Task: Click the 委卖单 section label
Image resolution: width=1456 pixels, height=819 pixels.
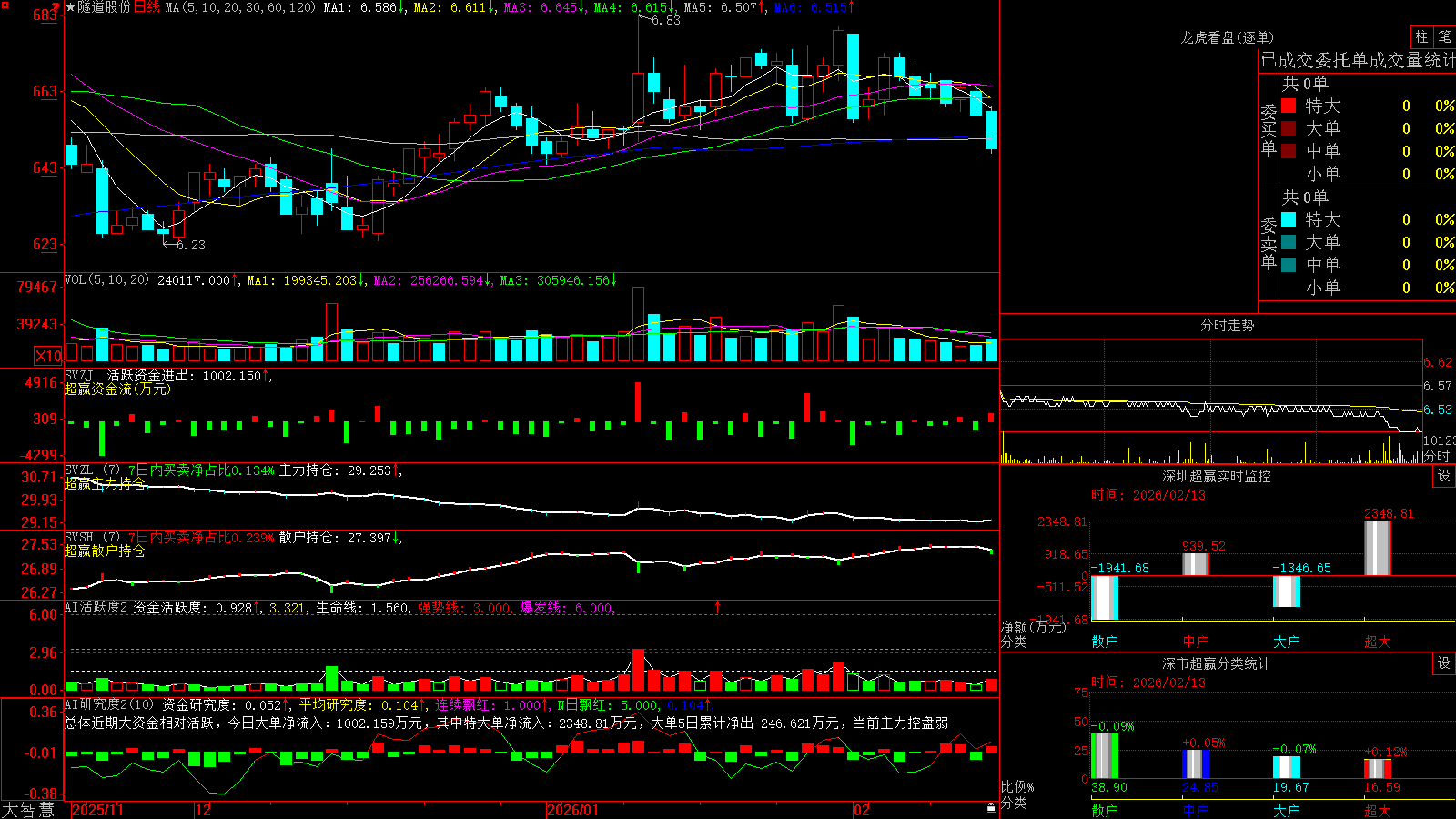Action: point(1269,244)
